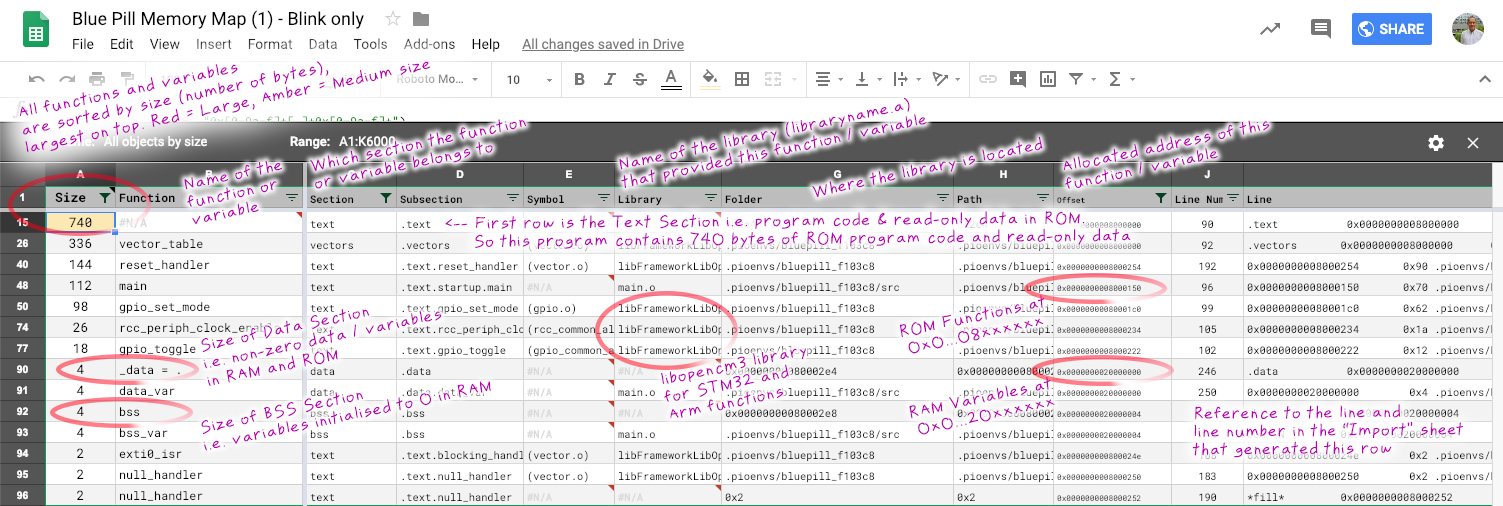Viewport: 1503px width, 506px height.
Task: Insert a chart using toolbar icon
Action: 1048,79
